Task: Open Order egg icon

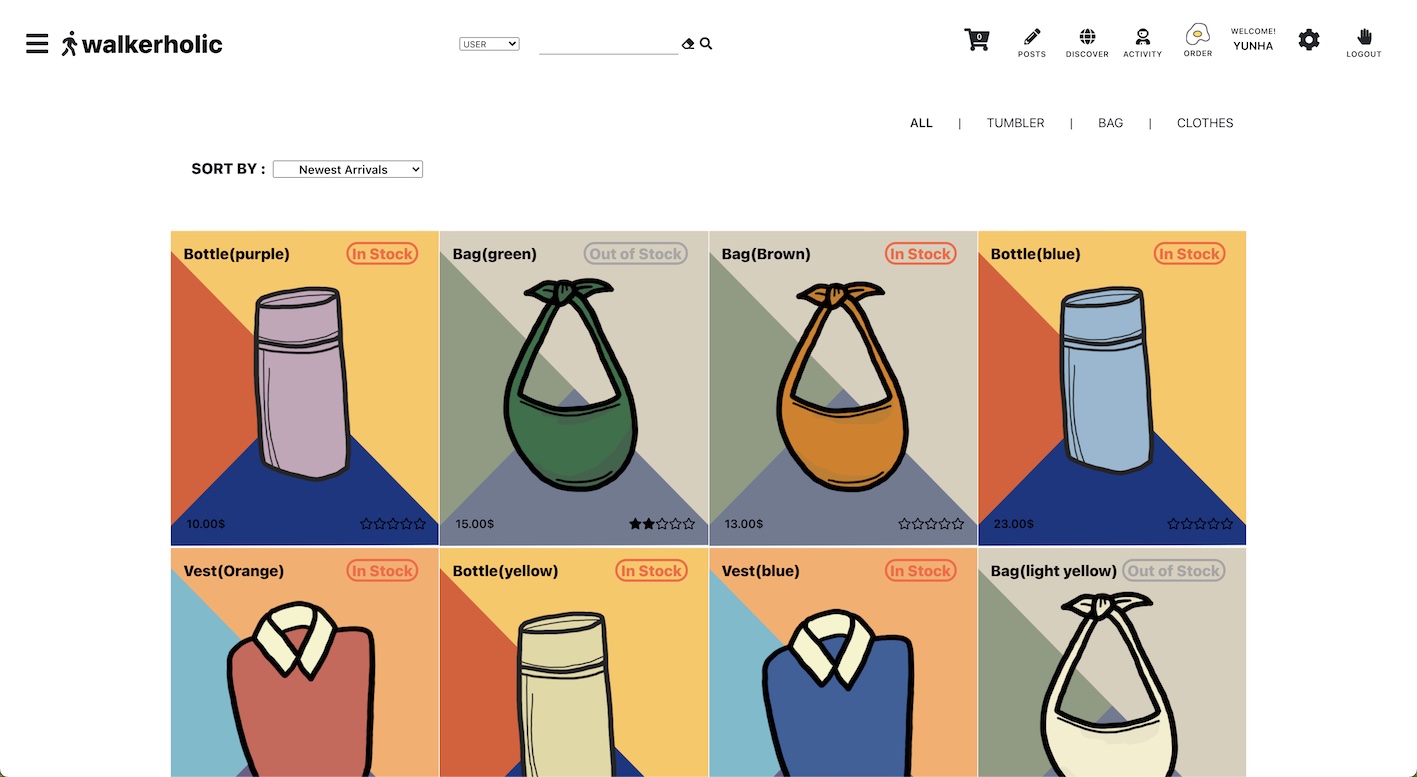Action: click(1198, 41)
